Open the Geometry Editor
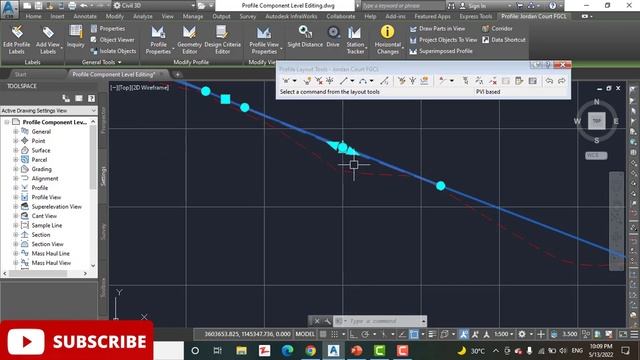Image resolution: width=640 pixels, height=360 pixels. [189, 40]
